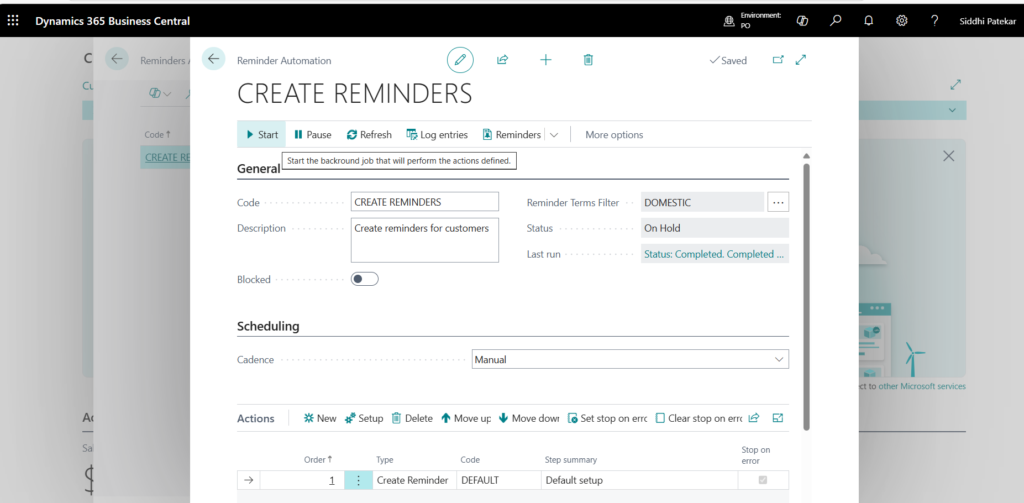Toggle the Blocked switch
The width and height of the screenshot is (1024, 503).
[364, 279]
